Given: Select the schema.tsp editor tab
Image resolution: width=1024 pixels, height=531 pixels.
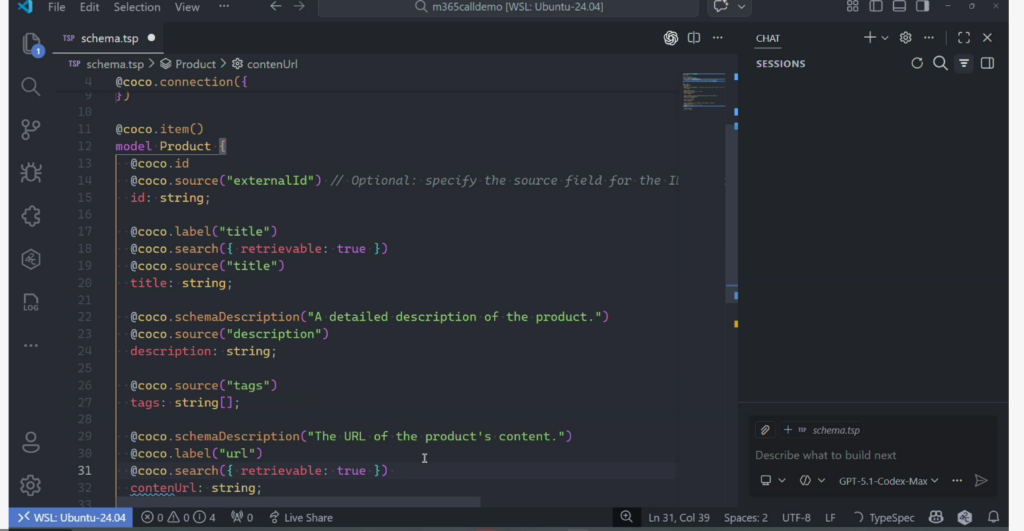Looking at the screenshot, I should coord(109,38).
